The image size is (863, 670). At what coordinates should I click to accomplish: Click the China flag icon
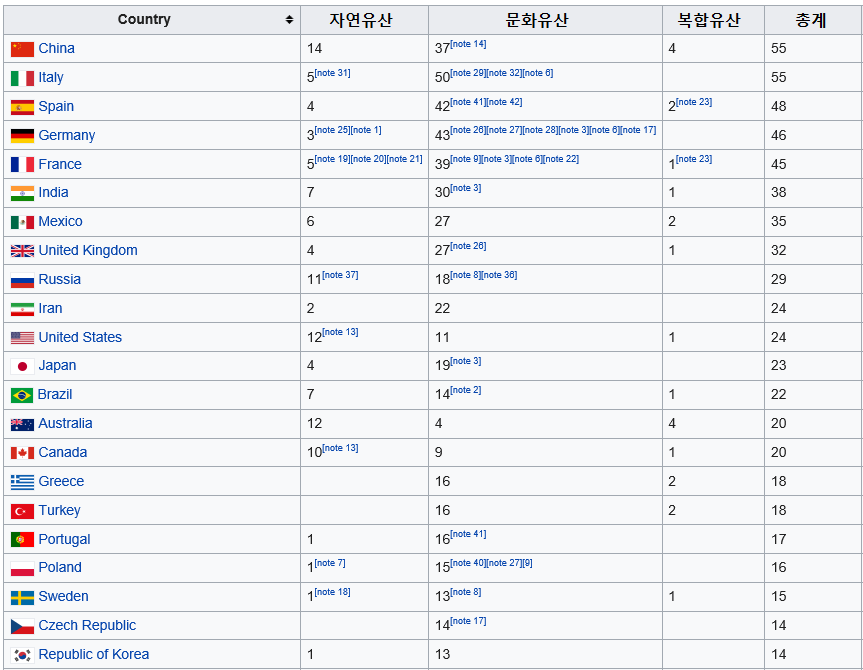pos(23,49)
